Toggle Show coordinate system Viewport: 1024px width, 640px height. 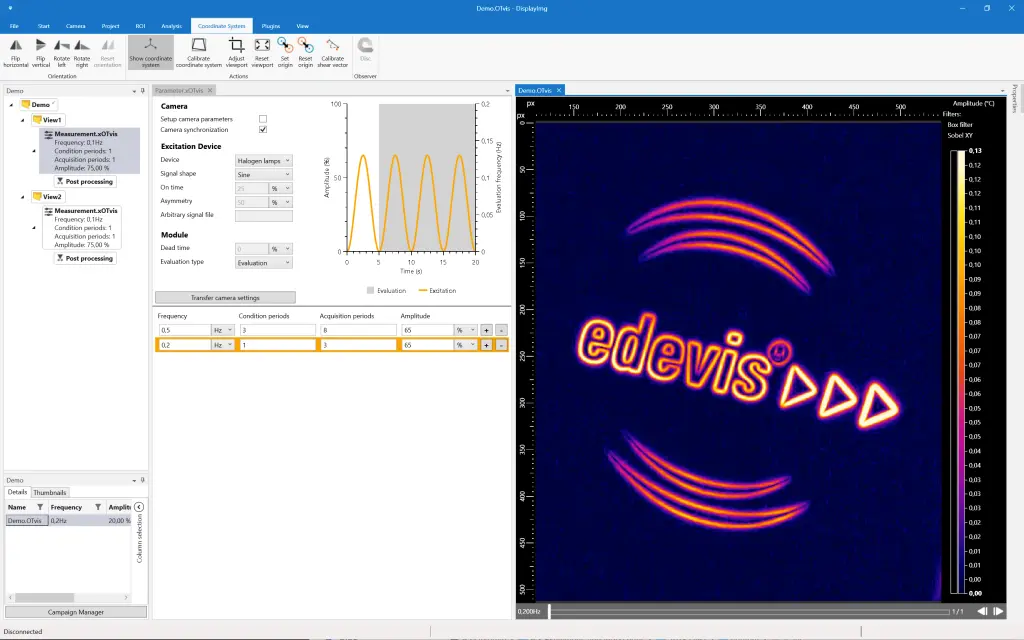[x=151, y=52]
